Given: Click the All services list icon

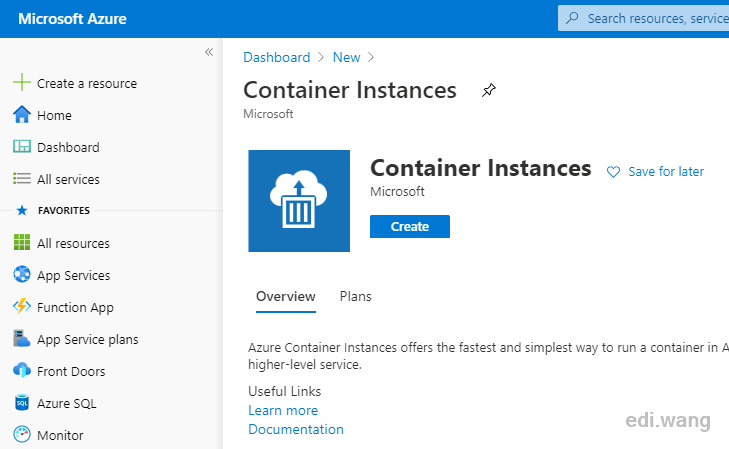Looking at the screenshot, I should coord(22,178).
